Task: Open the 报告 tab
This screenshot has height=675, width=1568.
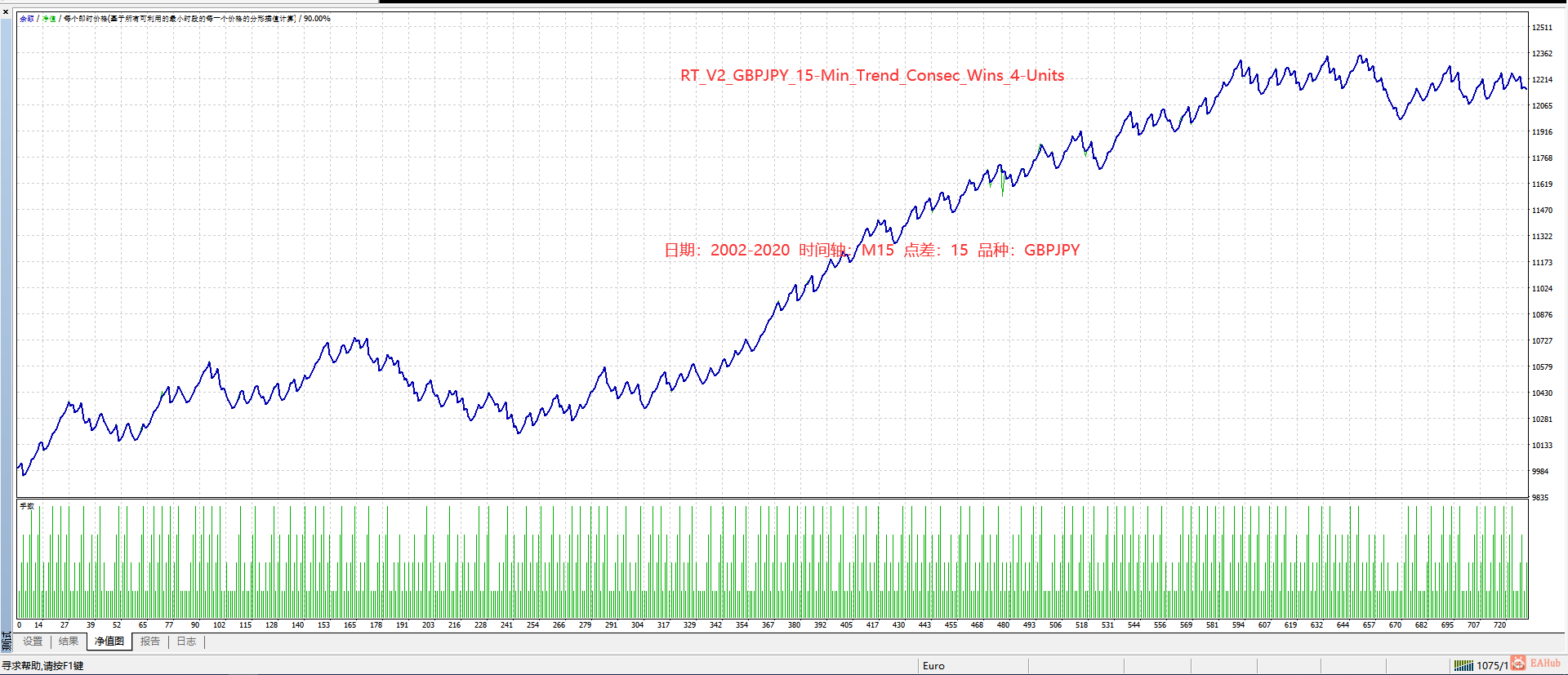Action: click(150, 642)
